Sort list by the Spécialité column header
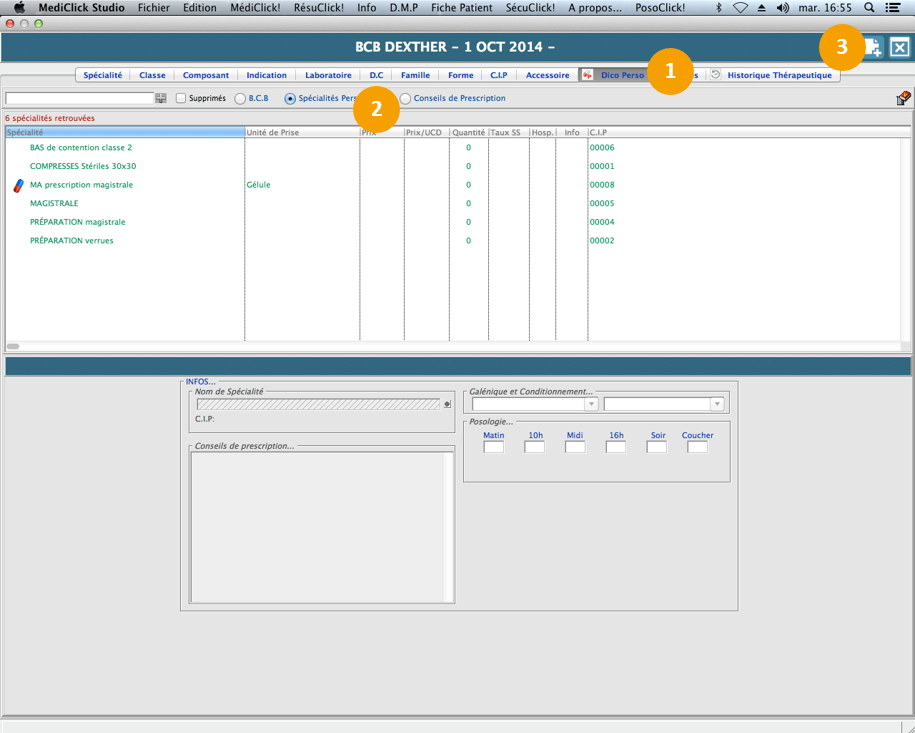Screen dimensions: 915x733 pyautogui.click(x=124, y=132)
